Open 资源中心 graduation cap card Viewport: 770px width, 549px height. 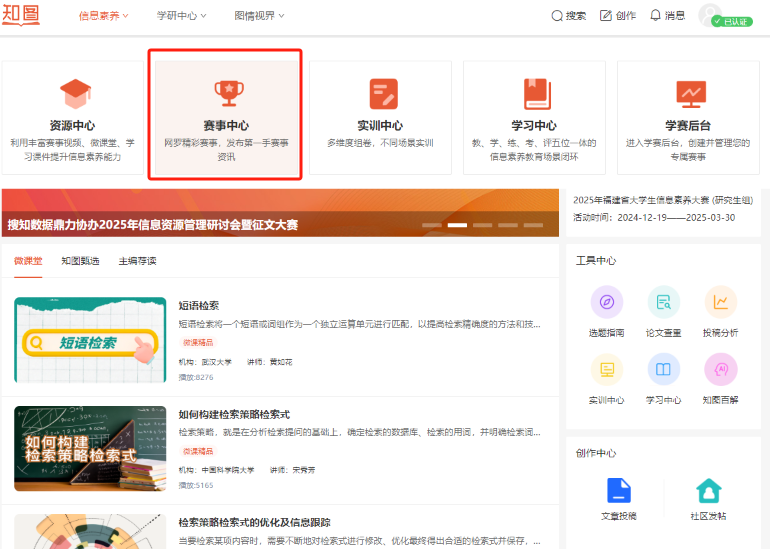pyautogui.click(x=72, y=117)
